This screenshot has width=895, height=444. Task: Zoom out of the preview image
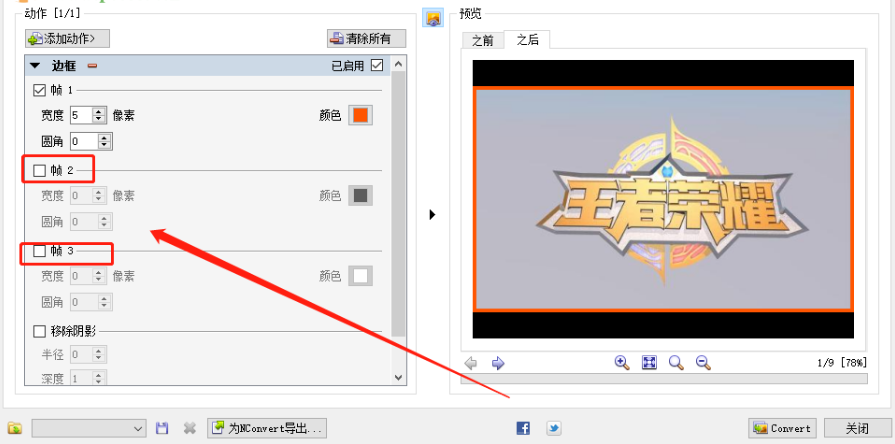(x=703, y=363)
